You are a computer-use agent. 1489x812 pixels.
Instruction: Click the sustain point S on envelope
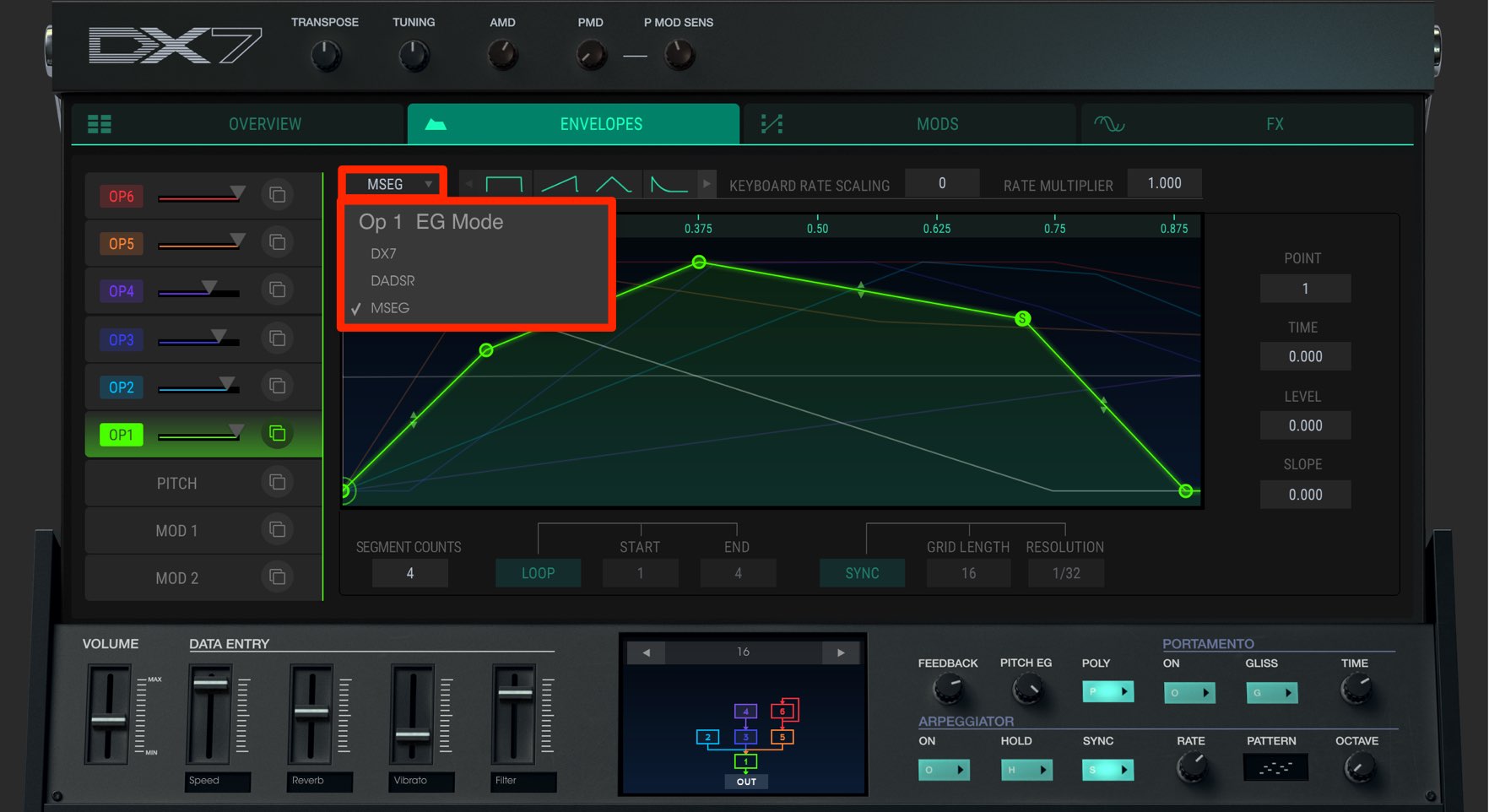click(1022, 318)
